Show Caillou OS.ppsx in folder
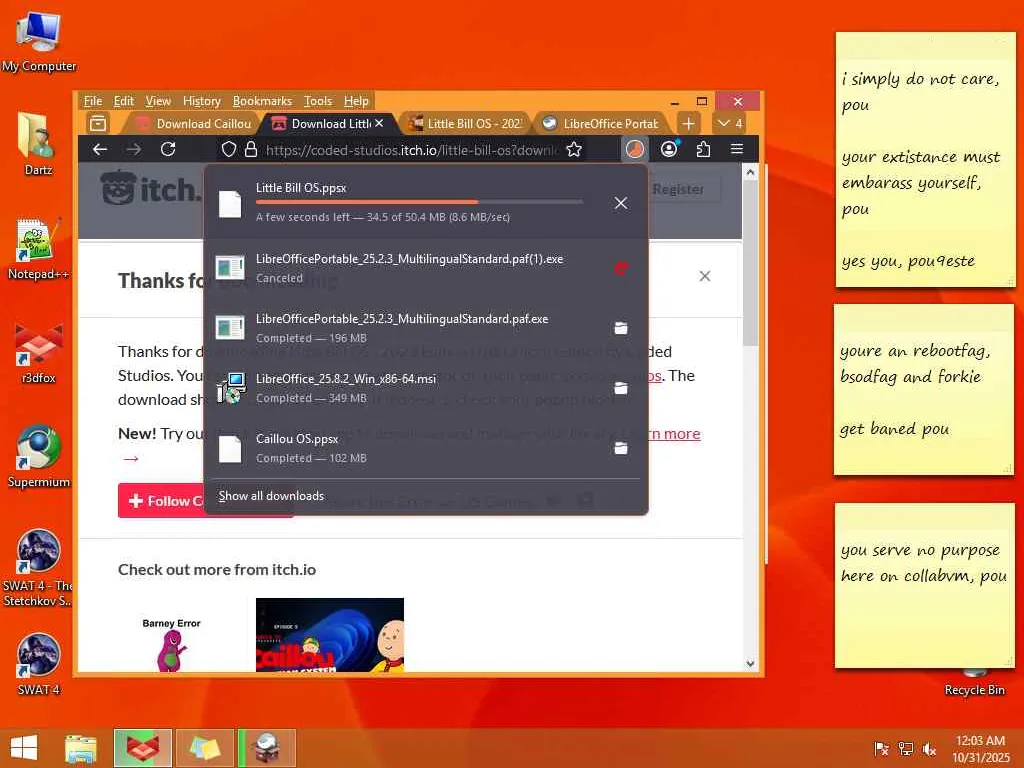Screen dimensions: 1024x768 [x=621, y=448]
